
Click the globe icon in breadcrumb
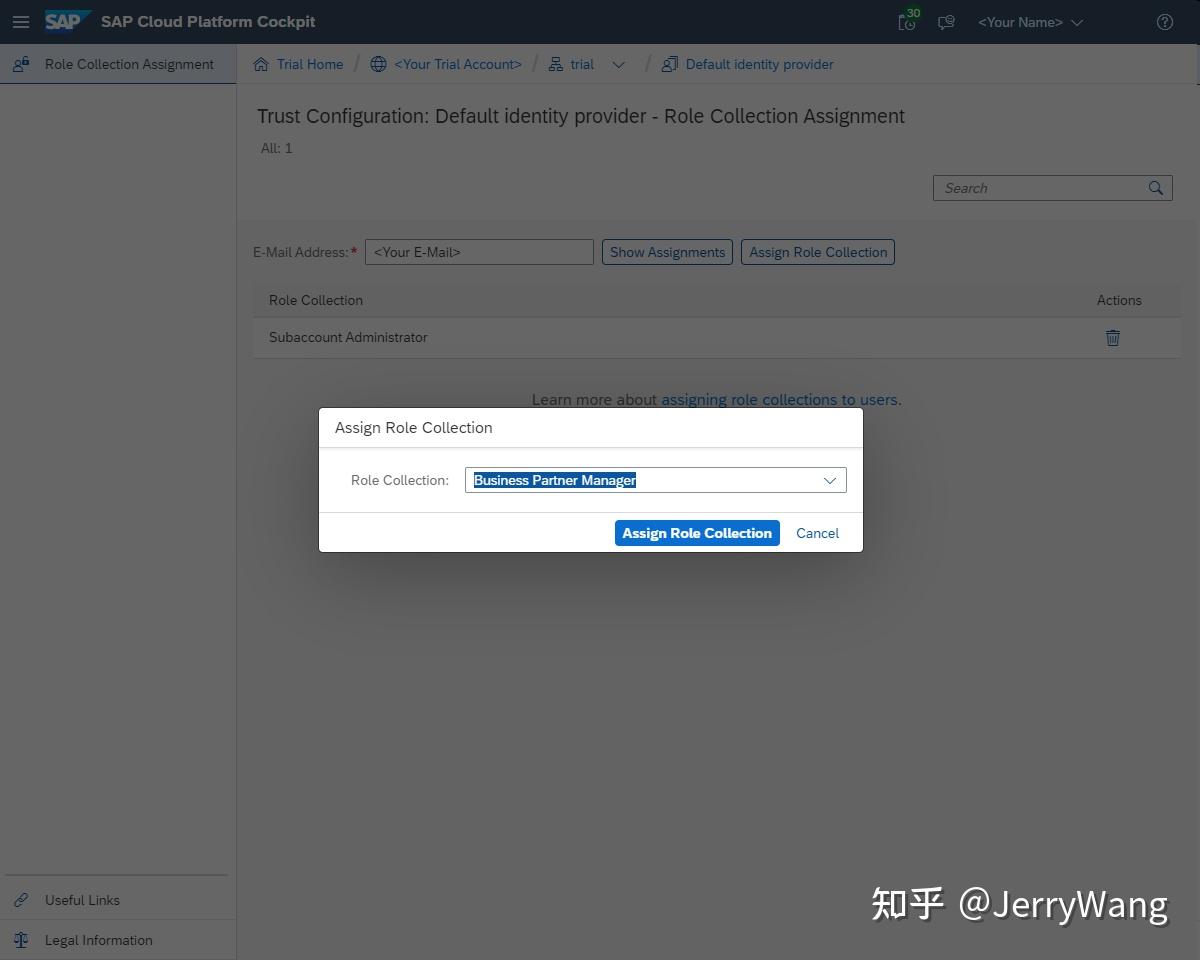[x=378, y=64]
